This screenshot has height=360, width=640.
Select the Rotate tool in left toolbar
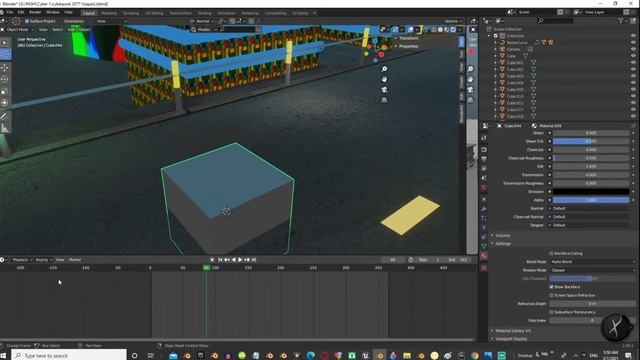pyautogui.click(x=5, y=79)
